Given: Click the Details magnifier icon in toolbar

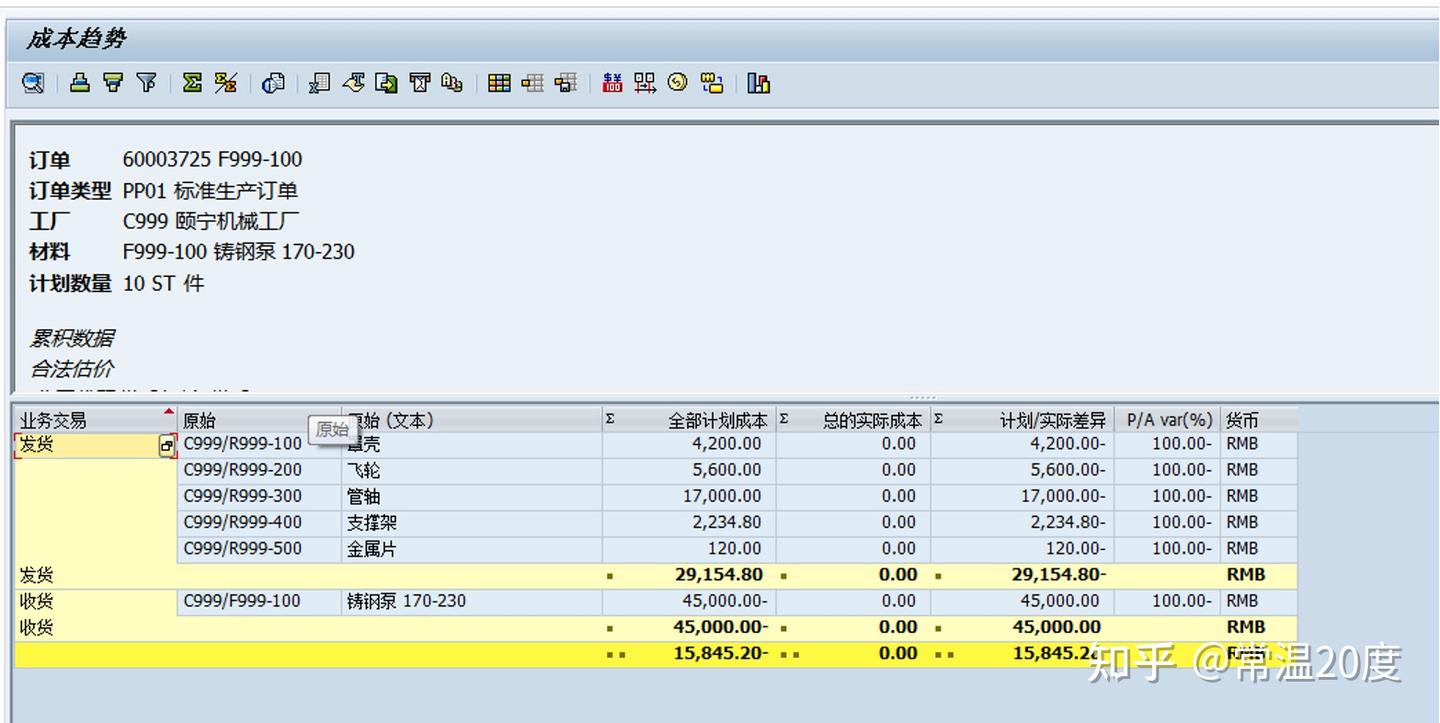Looking at the screenshot, I should tap(33, 84).
